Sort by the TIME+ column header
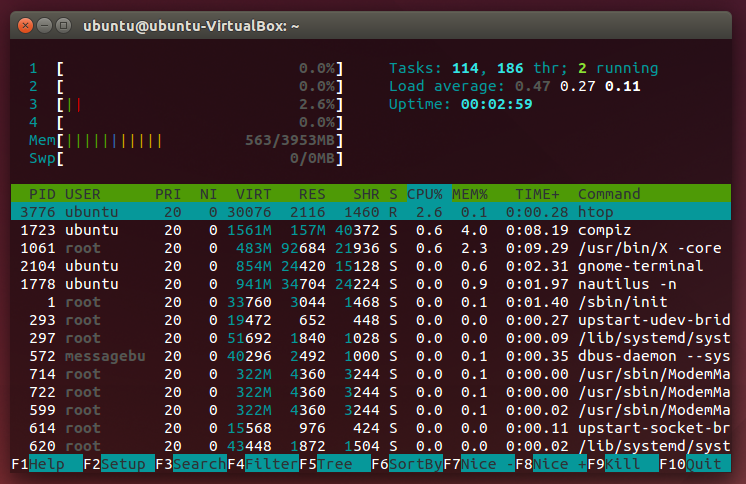Image resolution: width=746 pixels, height=484 pixels. click(x=538, y=194)
